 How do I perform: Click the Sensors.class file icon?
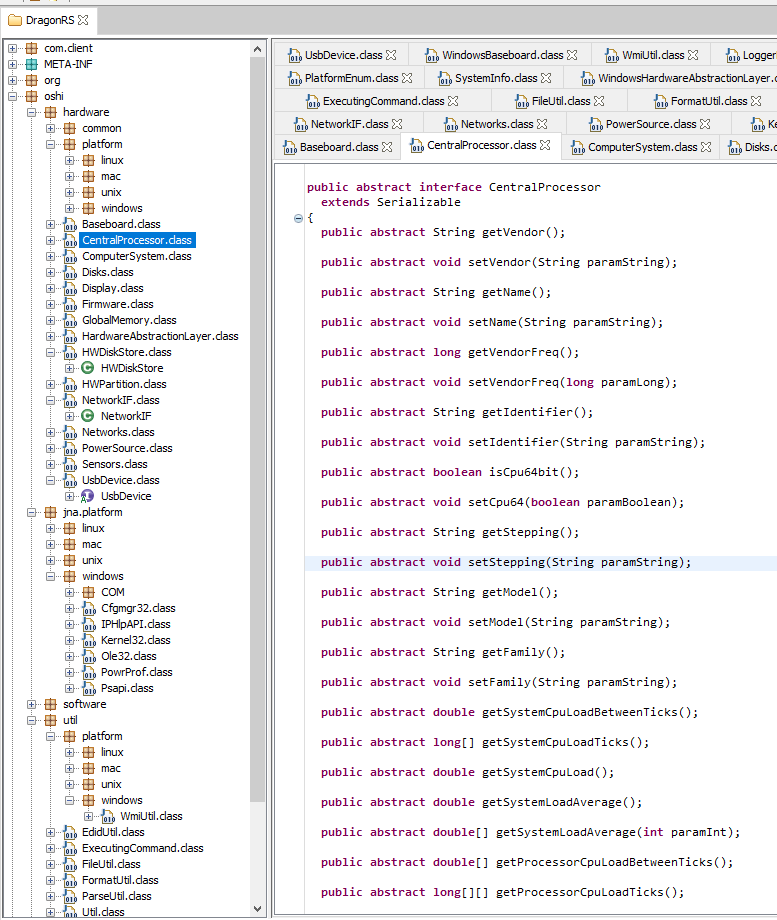point(70,464)
